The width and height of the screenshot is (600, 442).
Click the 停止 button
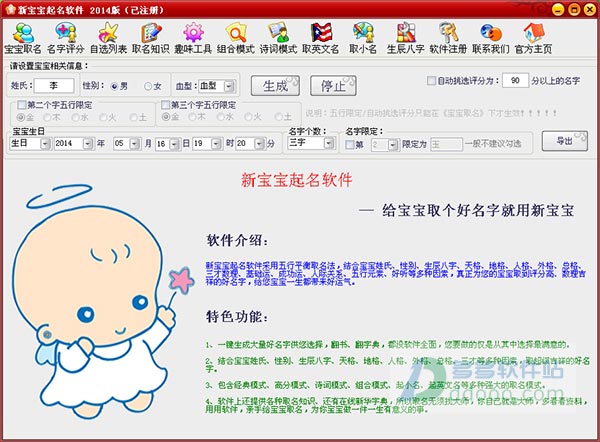(x=333, y=86)
